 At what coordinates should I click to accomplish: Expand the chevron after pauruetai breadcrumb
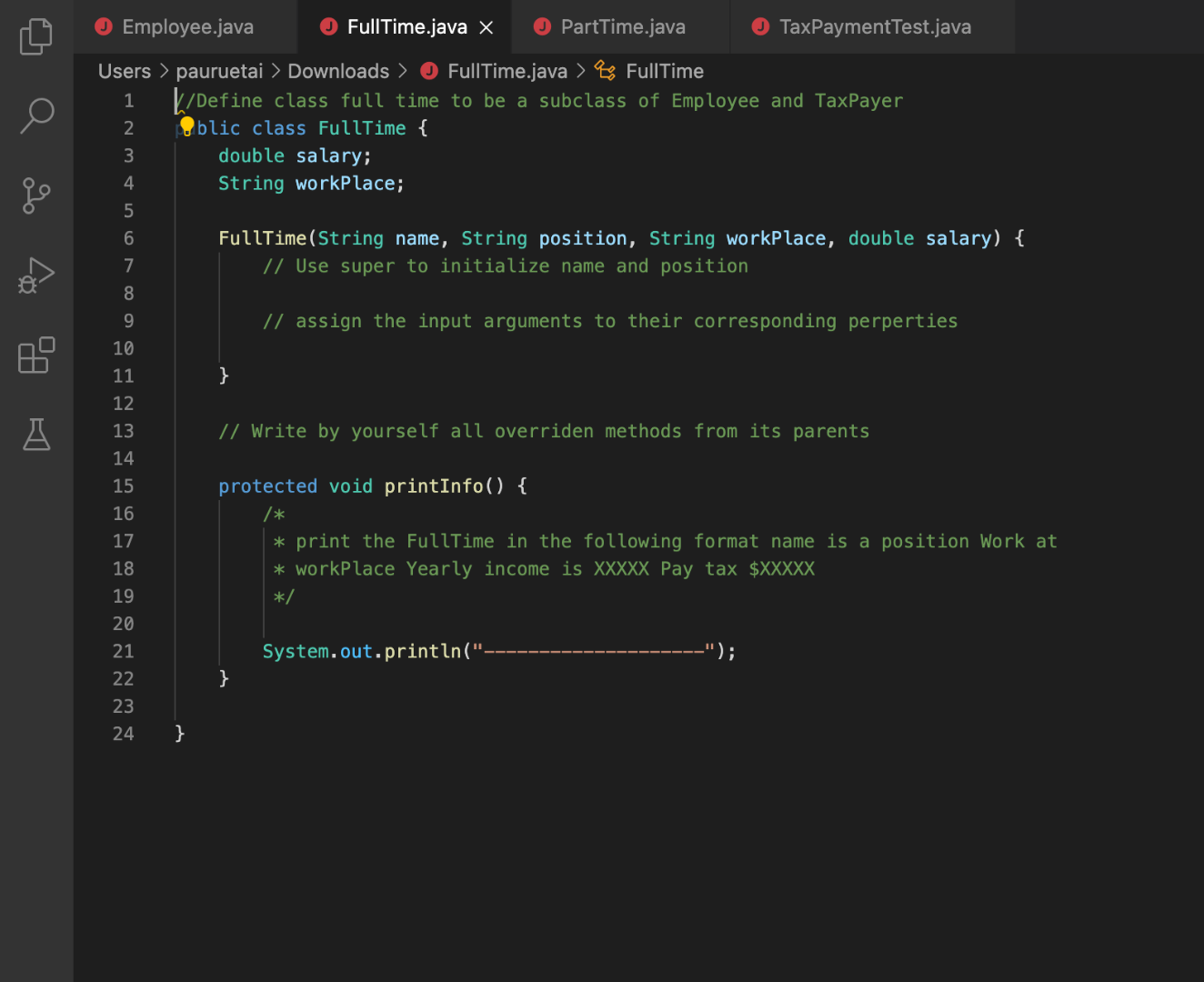point(276,71)
